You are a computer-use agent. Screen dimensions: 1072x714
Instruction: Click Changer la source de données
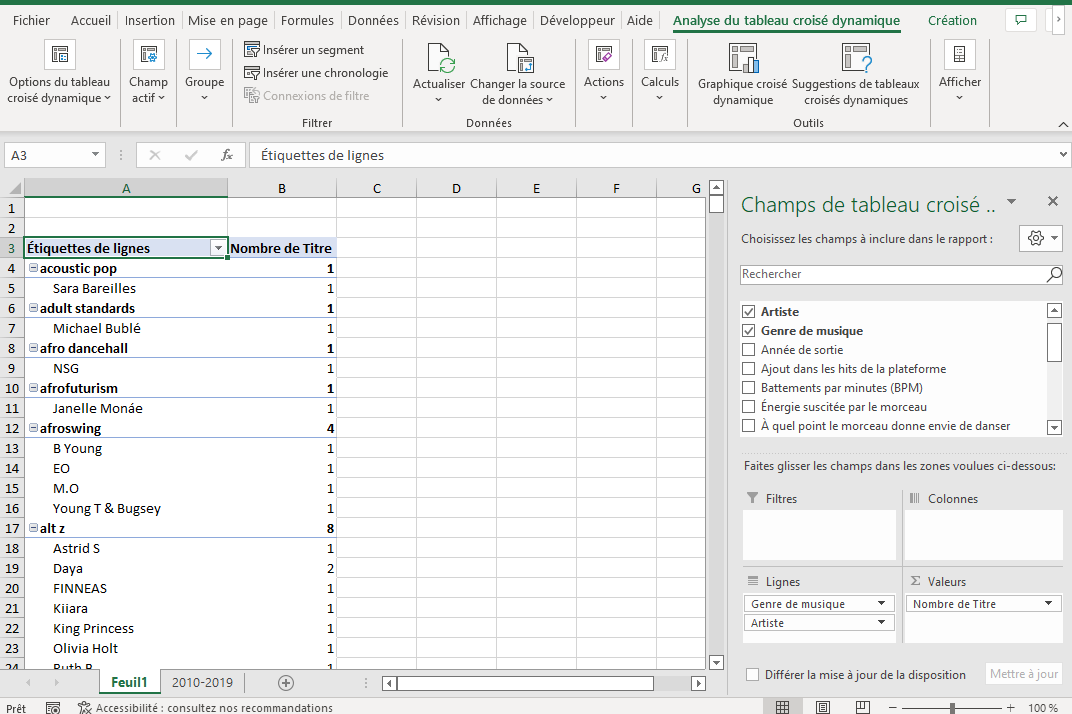[x=518, y=75]
